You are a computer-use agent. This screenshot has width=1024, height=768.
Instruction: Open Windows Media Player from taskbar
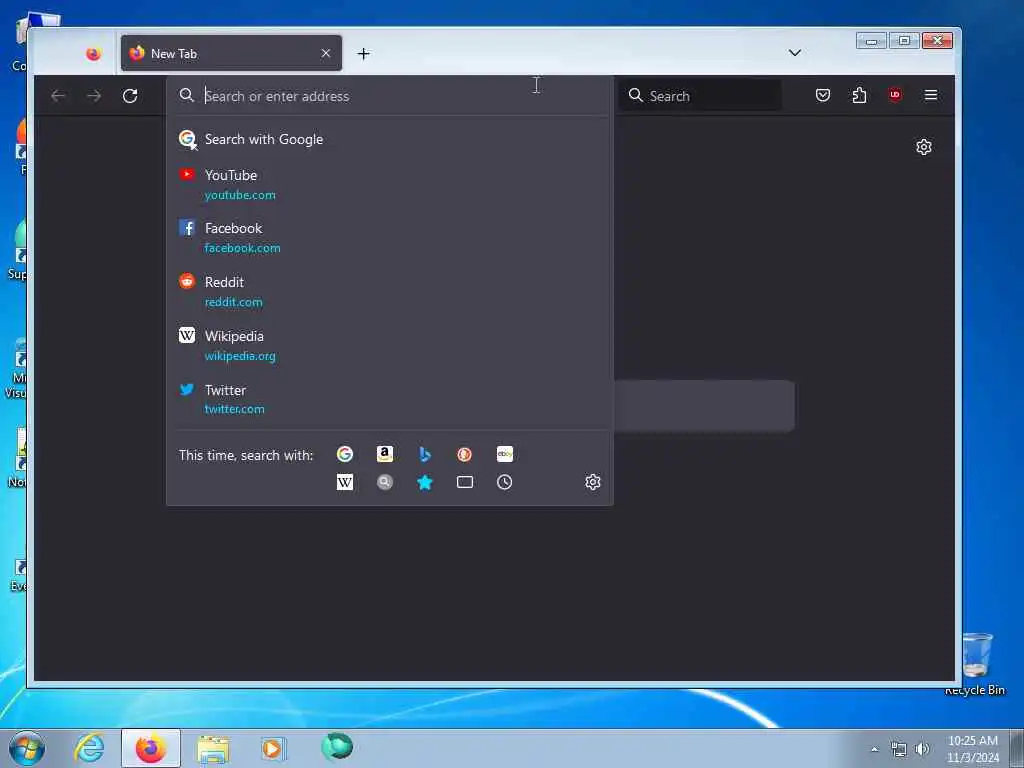click(273, 748)
